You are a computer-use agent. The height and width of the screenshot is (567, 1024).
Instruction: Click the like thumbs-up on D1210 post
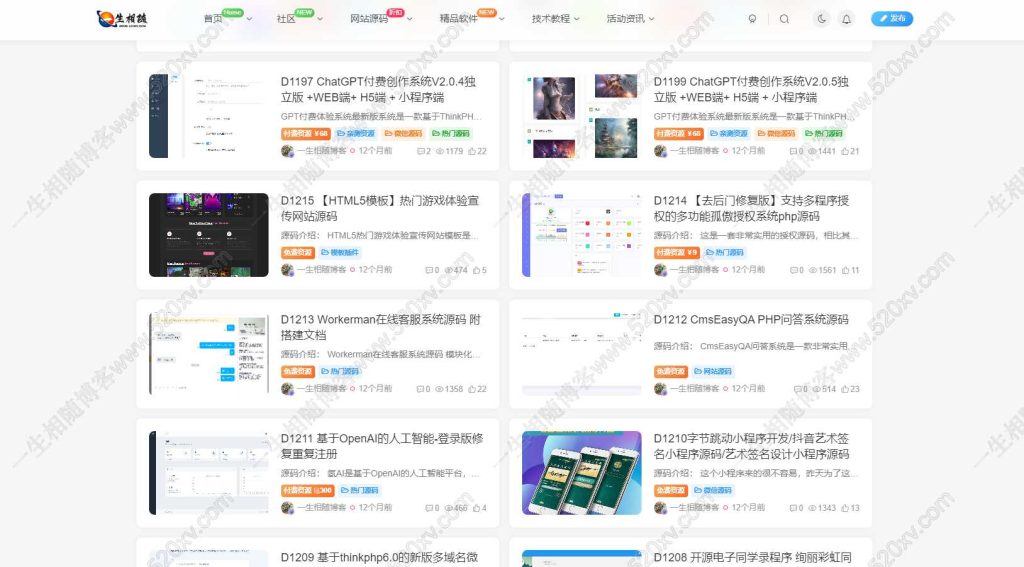tap(845, 508)
